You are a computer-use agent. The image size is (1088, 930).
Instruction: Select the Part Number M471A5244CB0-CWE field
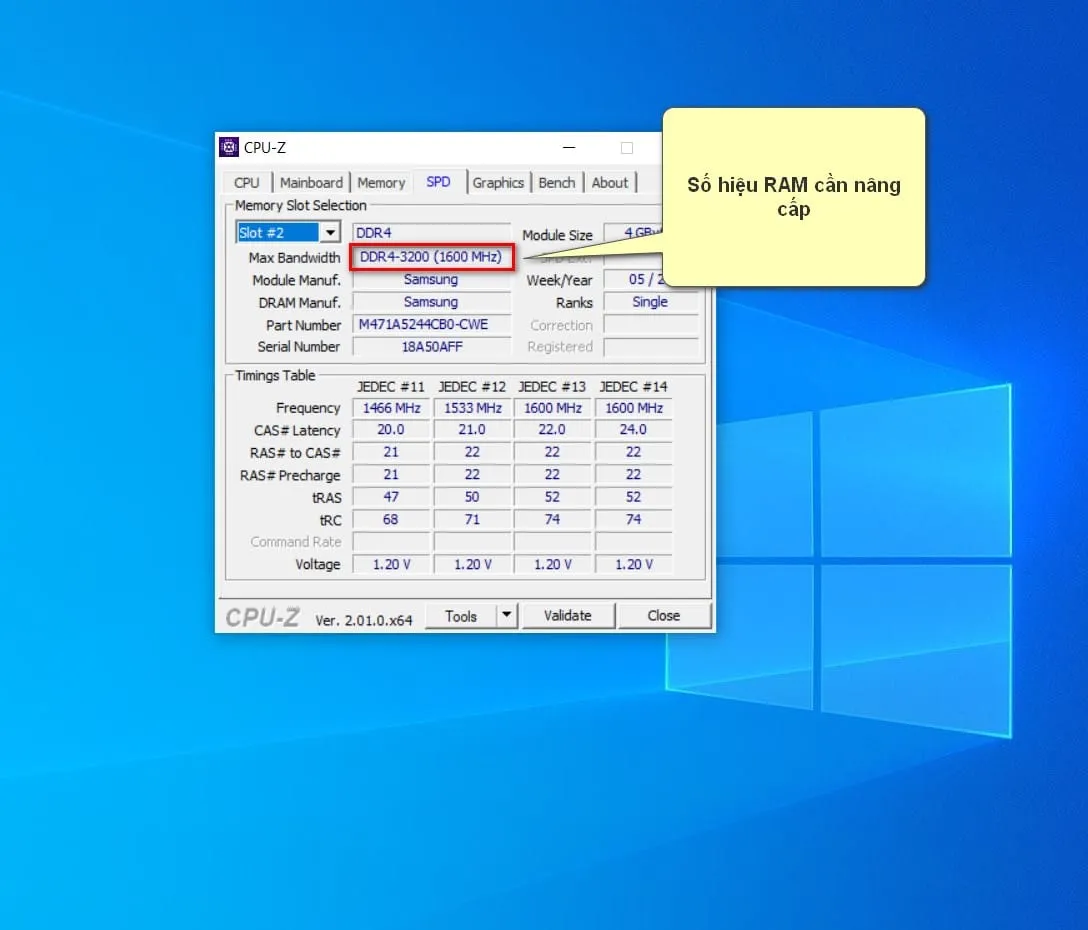[x=431, y=325]
